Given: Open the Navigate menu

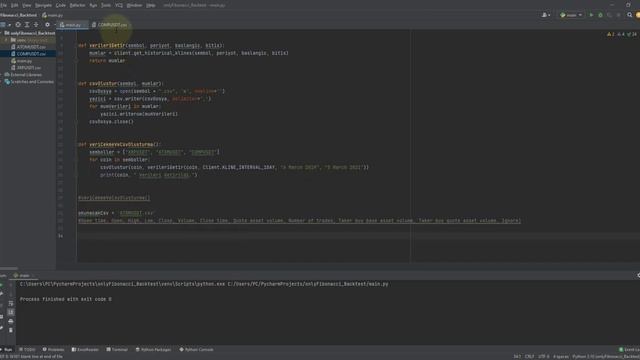Looking at the screenshot, I should tap(43, 5).
